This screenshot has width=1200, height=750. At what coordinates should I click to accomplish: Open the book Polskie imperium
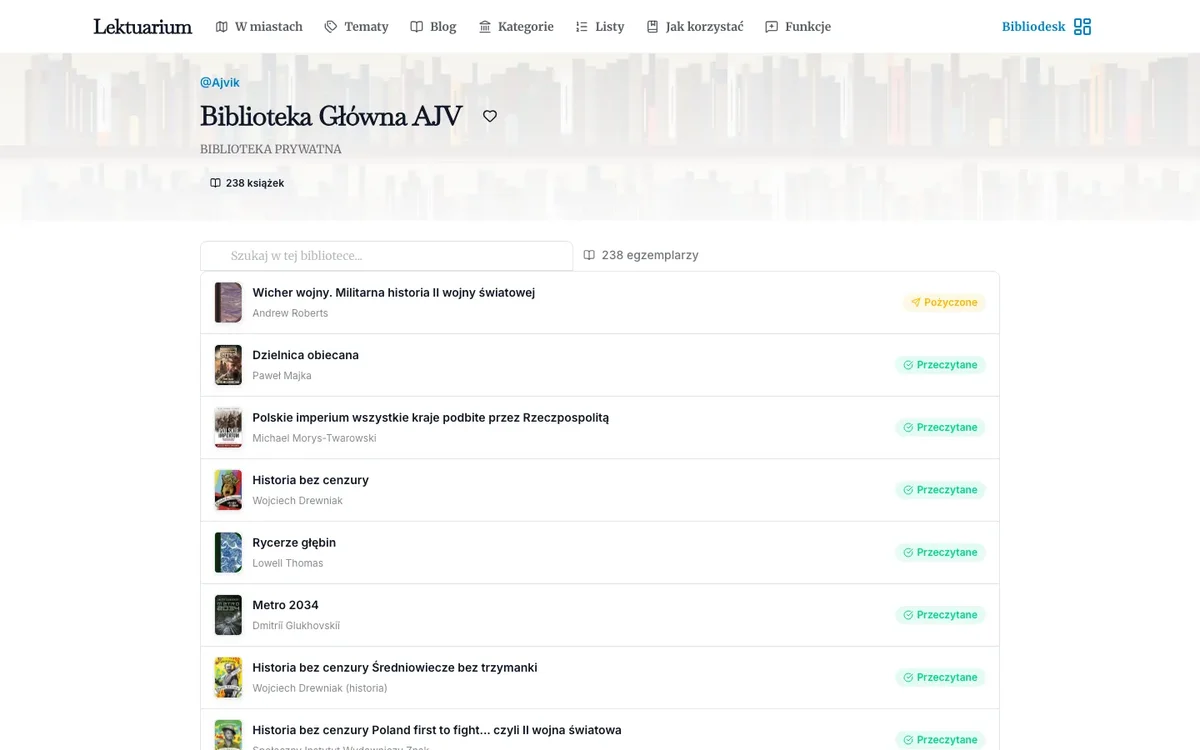click(x=430, y=418)
